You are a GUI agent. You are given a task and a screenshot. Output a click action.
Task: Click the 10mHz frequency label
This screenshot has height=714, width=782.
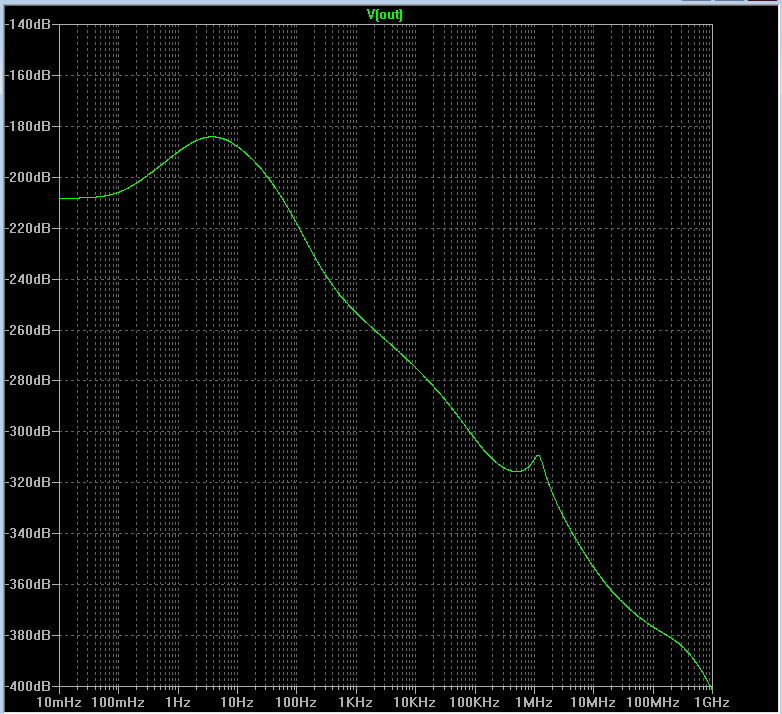[59, 703]
